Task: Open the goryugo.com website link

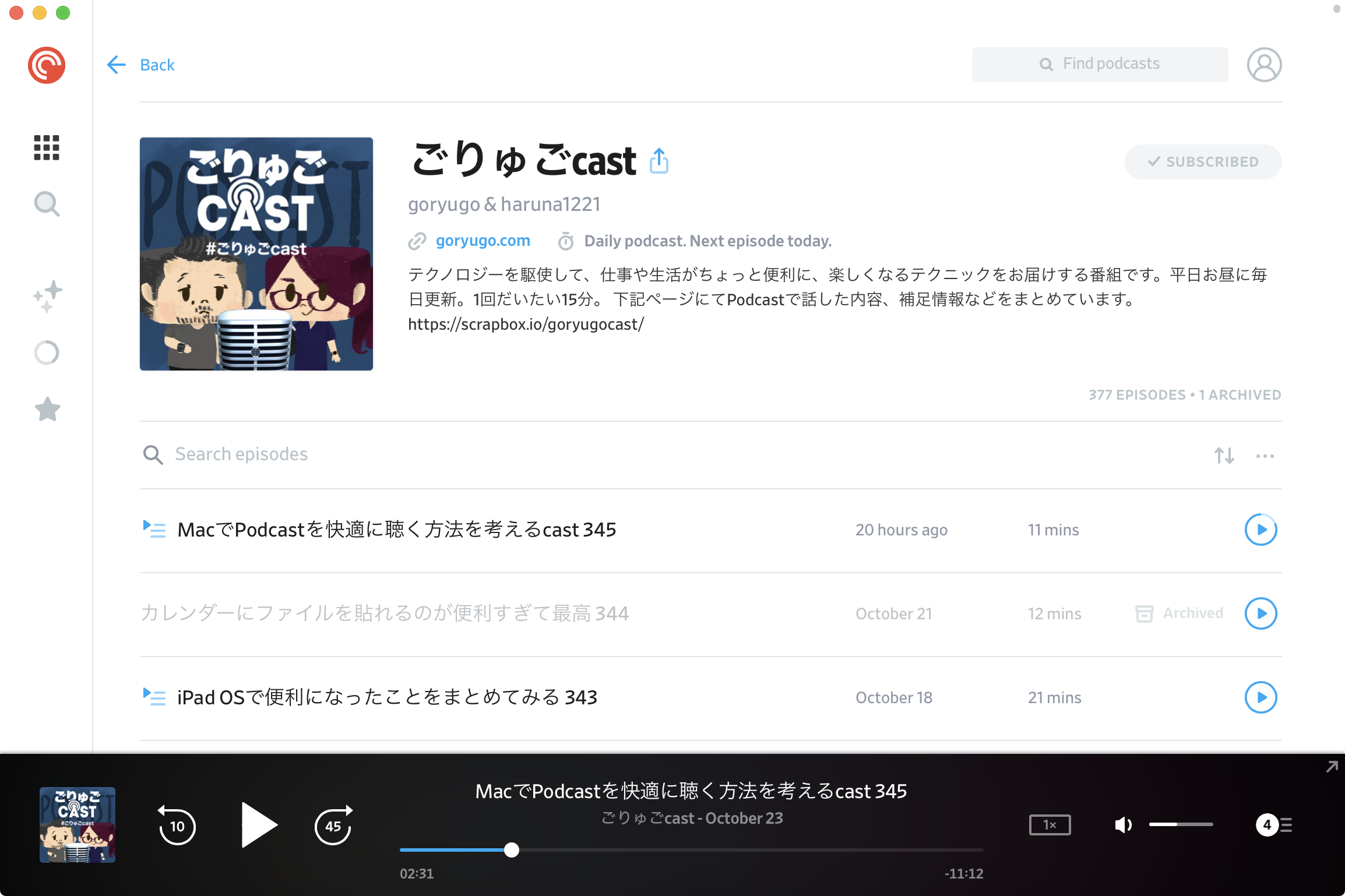Action: 483,241
